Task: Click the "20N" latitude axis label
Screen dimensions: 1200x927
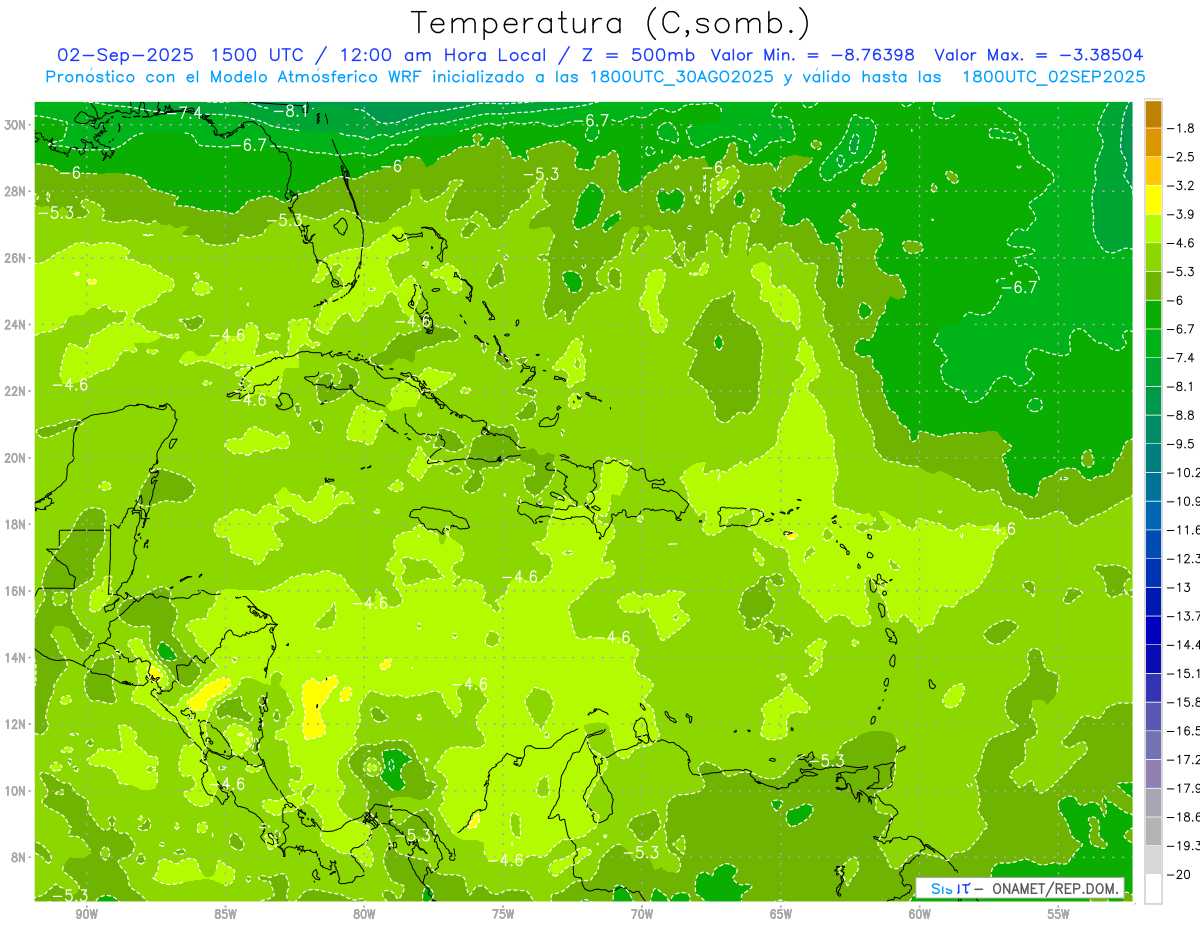Action: [x=16, y=457]
